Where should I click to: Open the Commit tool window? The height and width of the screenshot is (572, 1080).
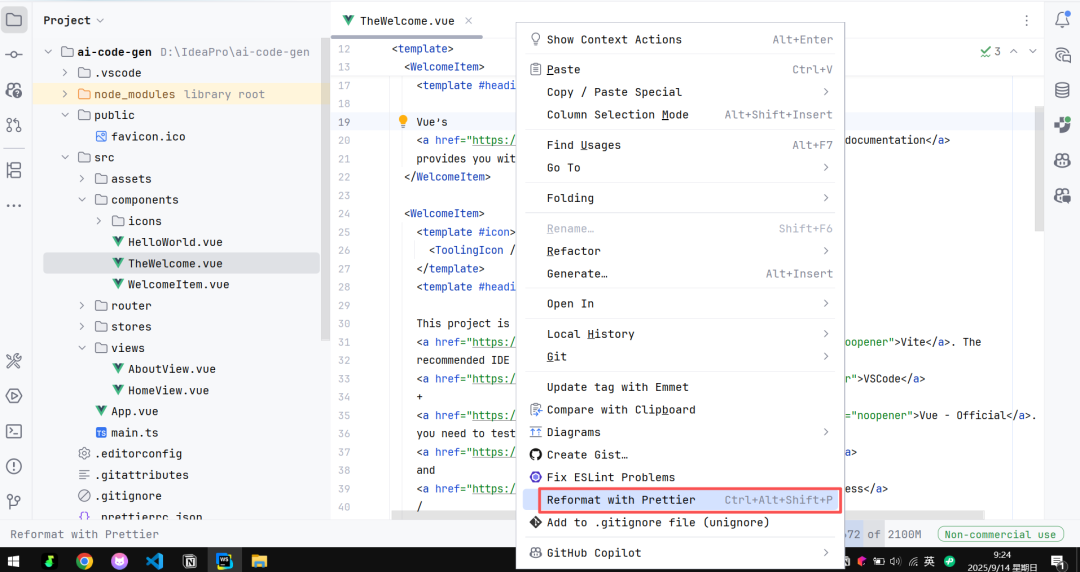[x=14, y=54]
